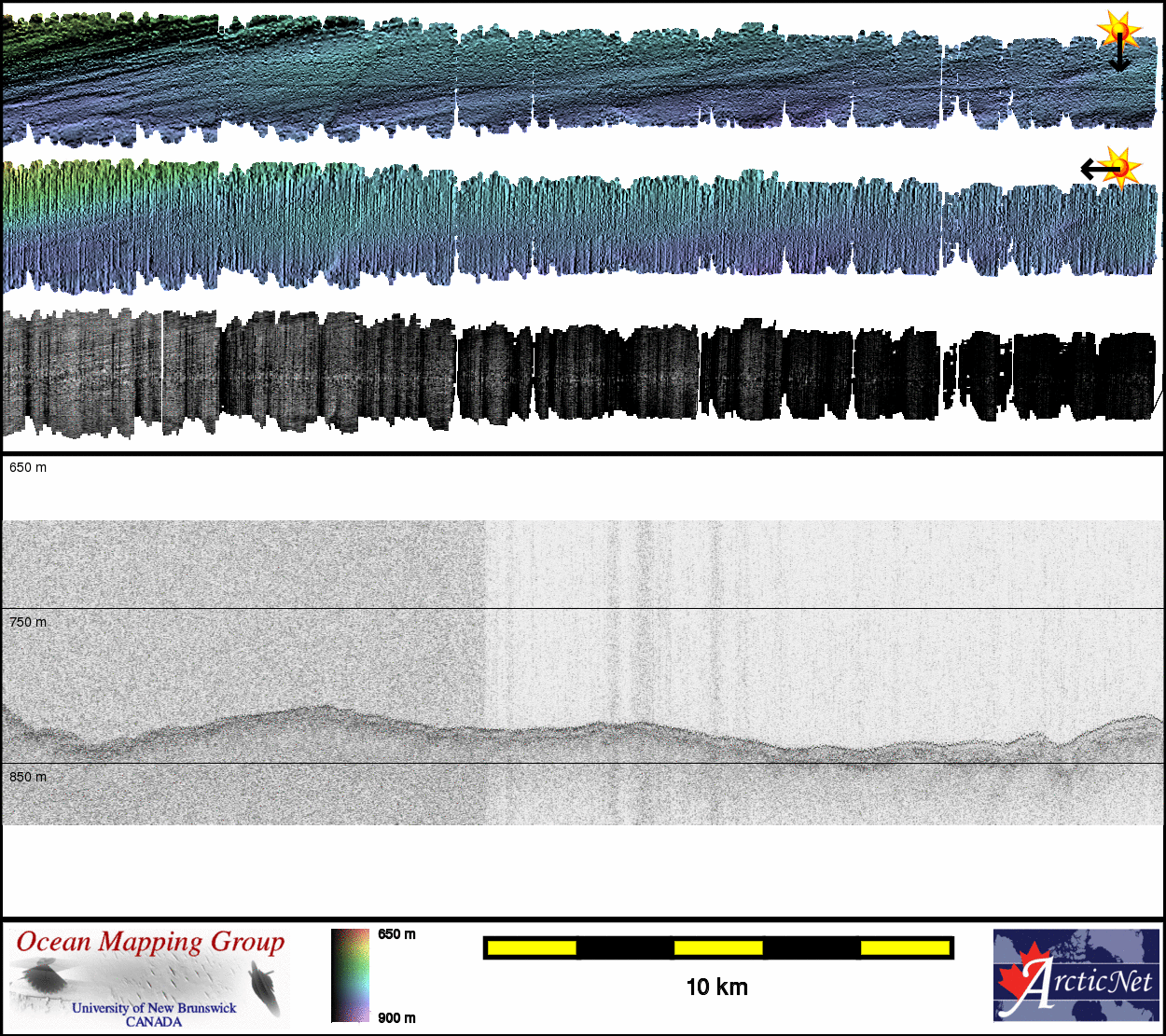Click the 900 m color legend label
1166x1036 pixels.
click(x=396, y=1017)
